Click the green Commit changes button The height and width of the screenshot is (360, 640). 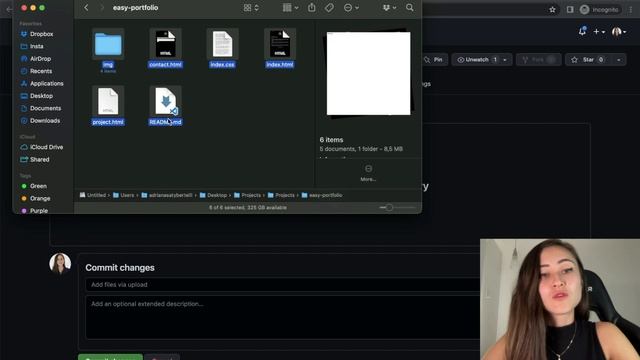point(110,357)
